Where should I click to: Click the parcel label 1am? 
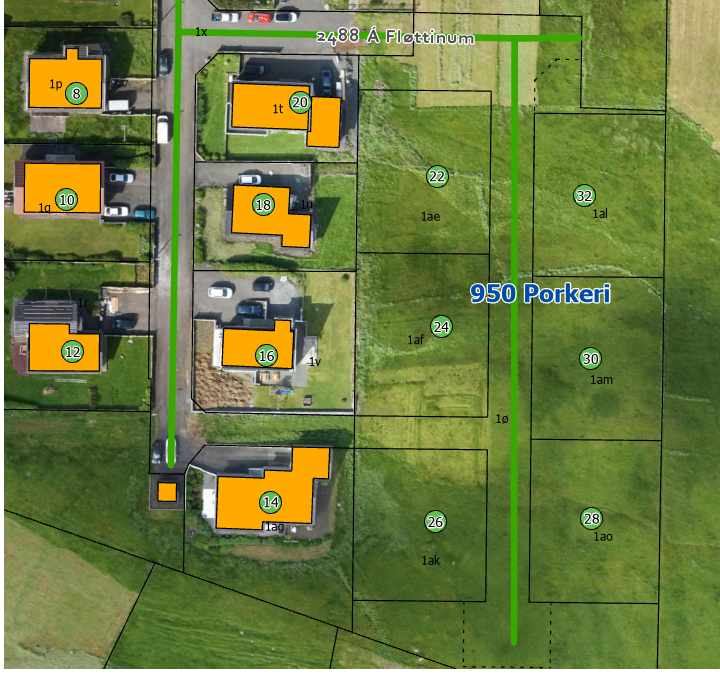click(601, 380)
